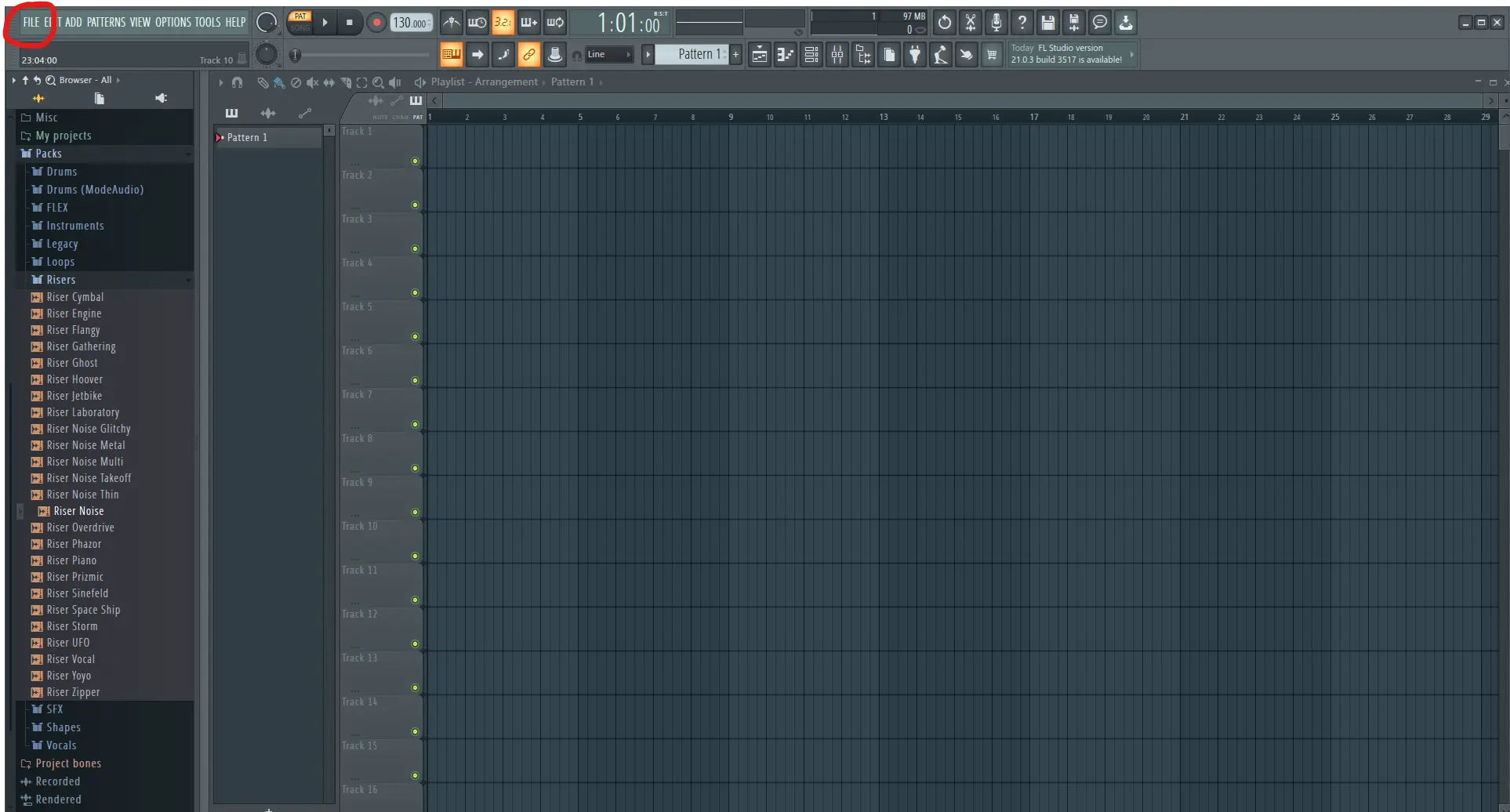Open the Playlist view icon
Screen dimensions: 1510x812
[759, 54]
